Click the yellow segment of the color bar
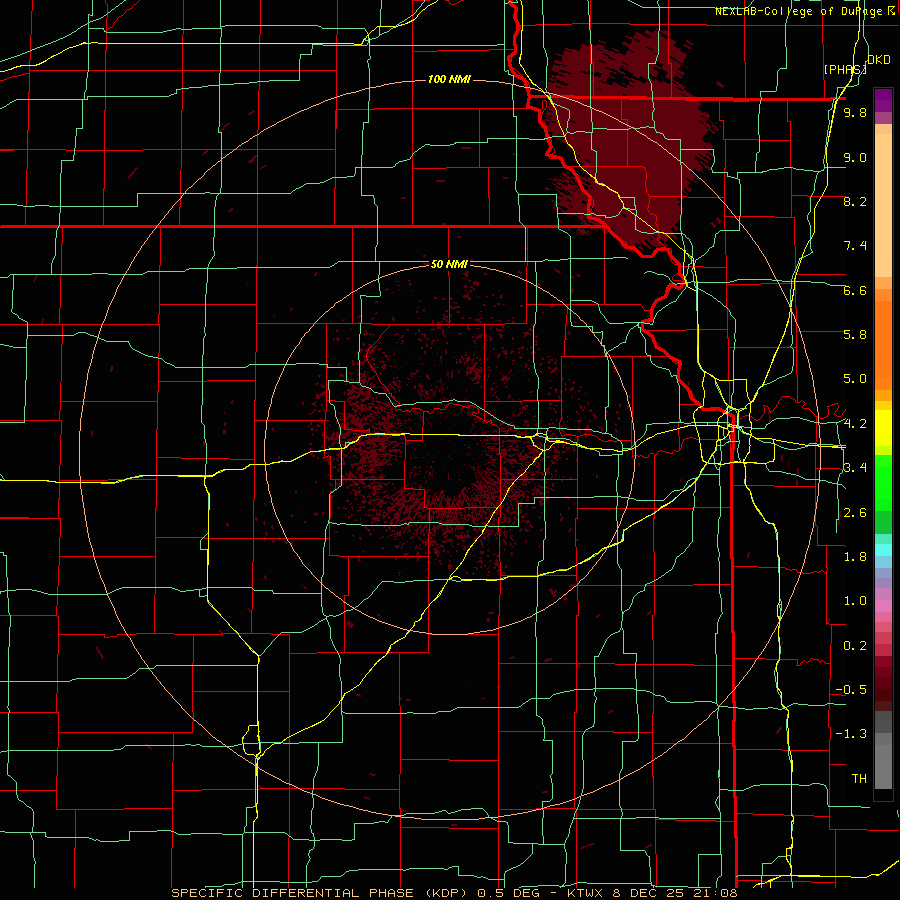Viewport: 900px width, 900px height. (883, 428)
